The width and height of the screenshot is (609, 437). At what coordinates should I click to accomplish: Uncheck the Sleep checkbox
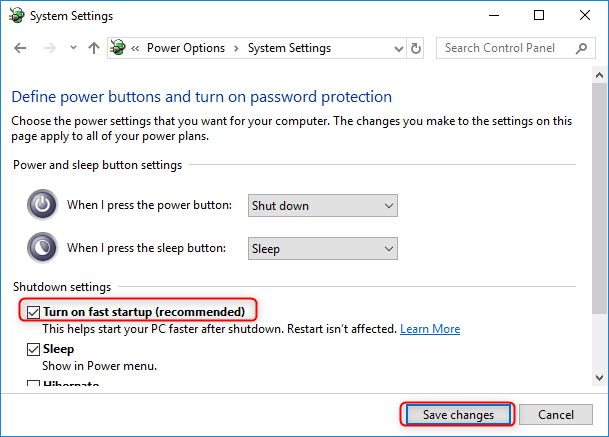(x=35, y=350)
